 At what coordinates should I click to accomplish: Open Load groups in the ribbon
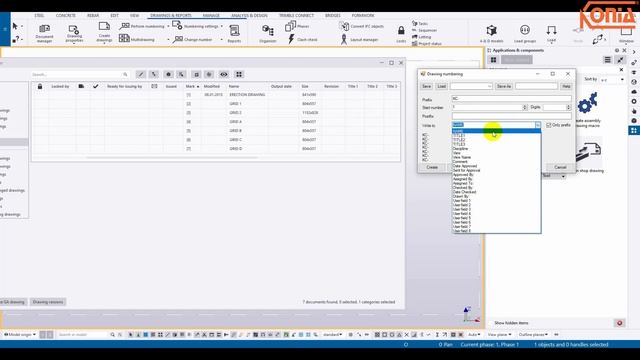tap(524, 33)
